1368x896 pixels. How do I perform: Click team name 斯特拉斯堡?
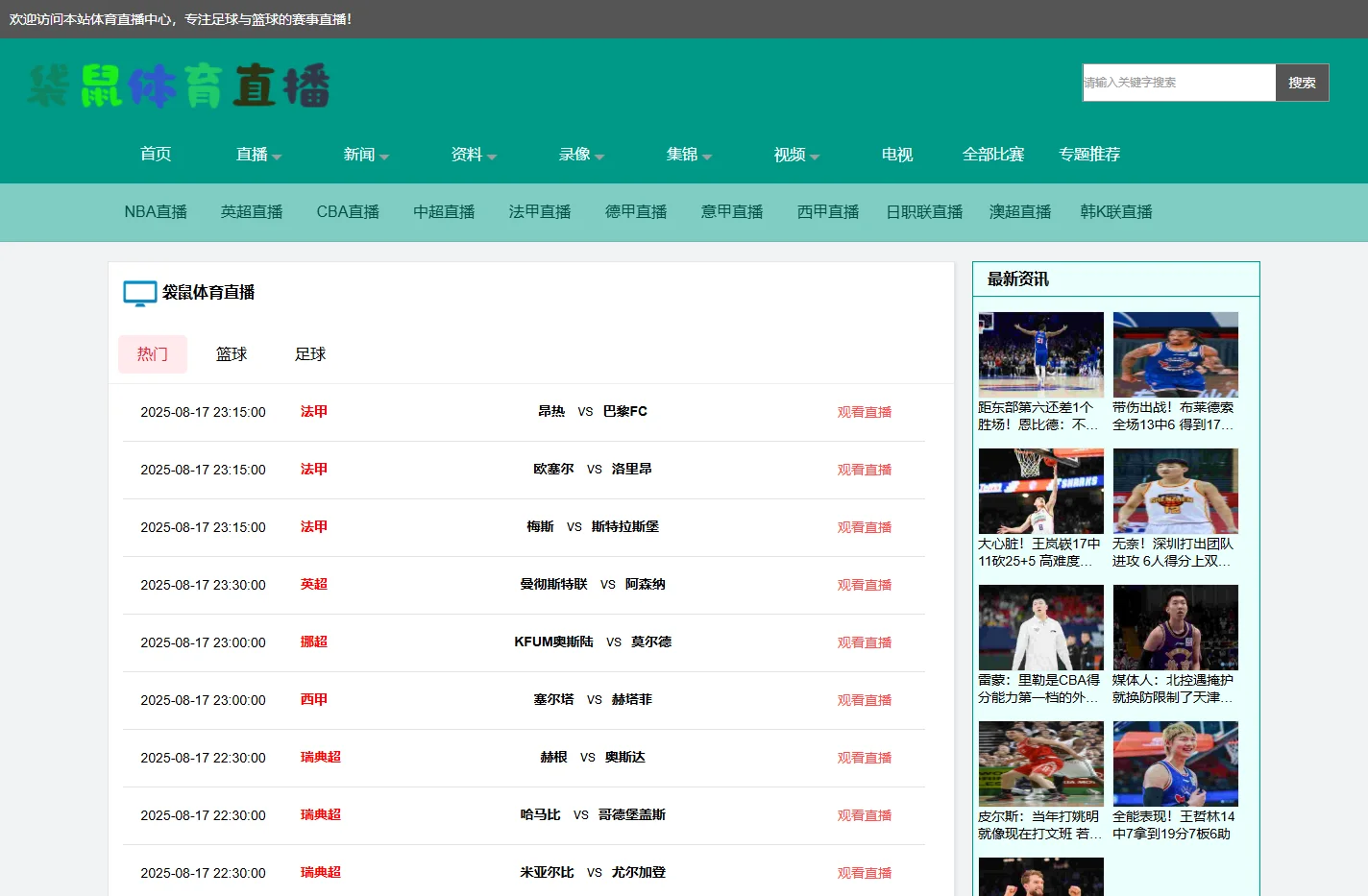click(x=625, y=526)
